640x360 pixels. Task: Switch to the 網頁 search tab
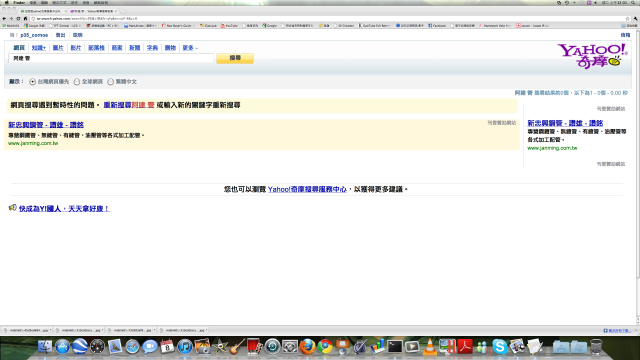point(19,48)
